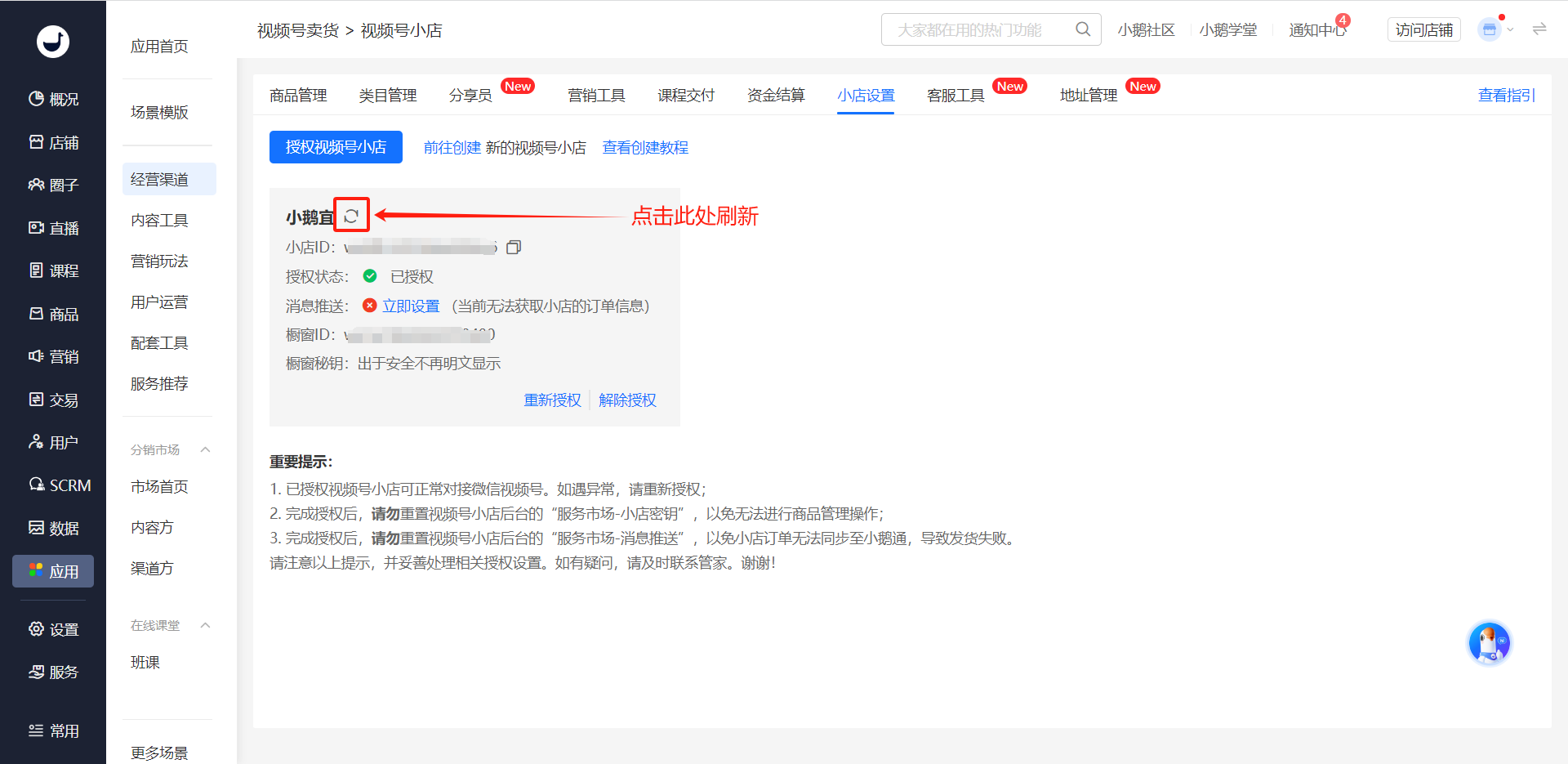
Task: Open the 查看创建教程 link
Action: (645, 147)
